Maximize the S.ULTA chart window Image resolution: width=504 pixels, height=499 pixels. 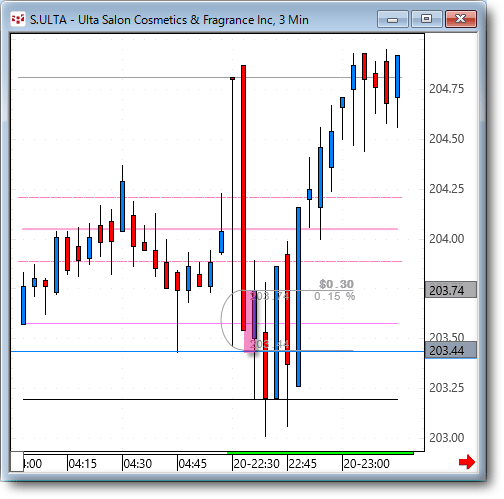tap(426, 19)
